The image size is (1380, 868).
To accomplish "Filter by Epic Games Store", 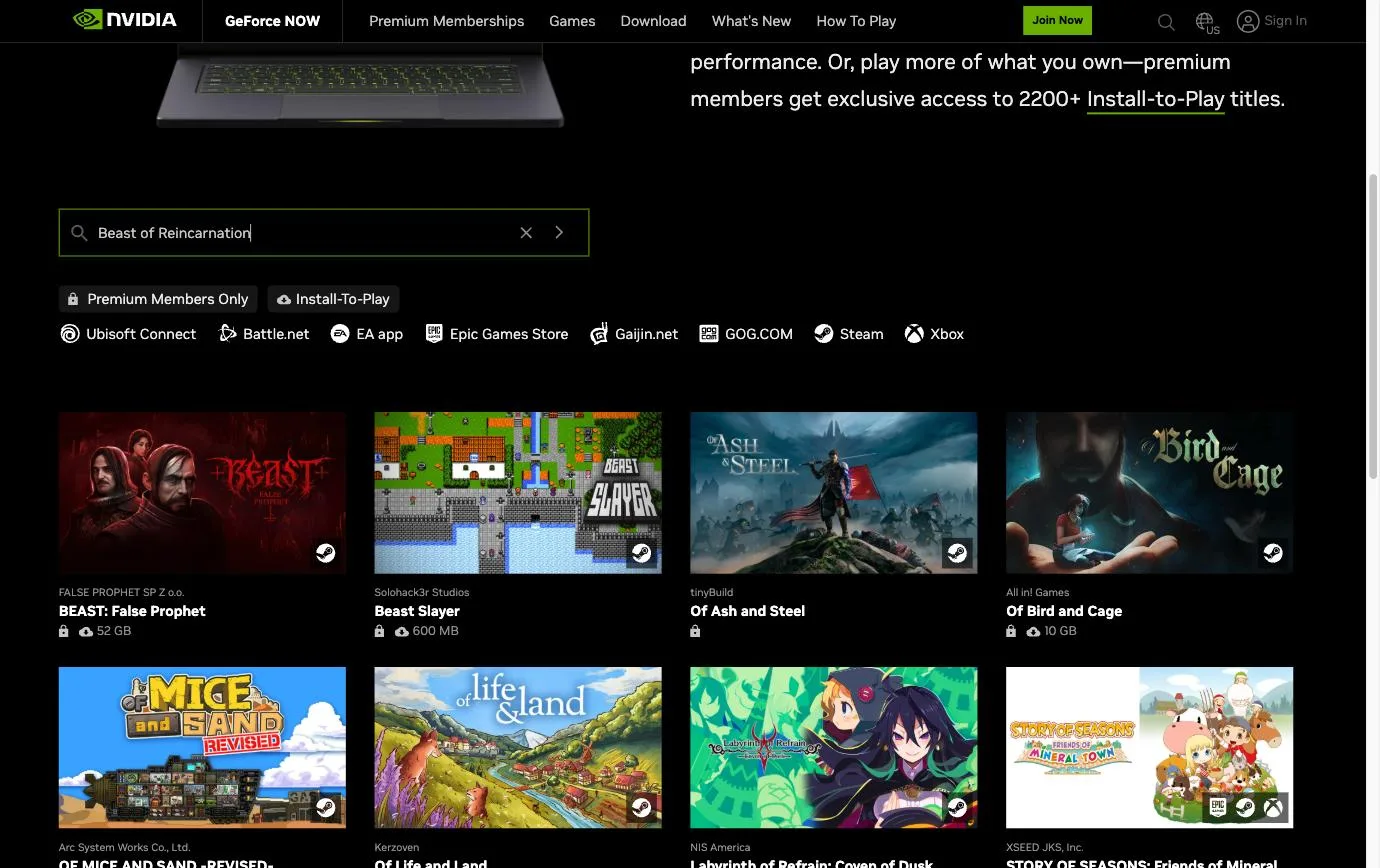I will (497, 334).
